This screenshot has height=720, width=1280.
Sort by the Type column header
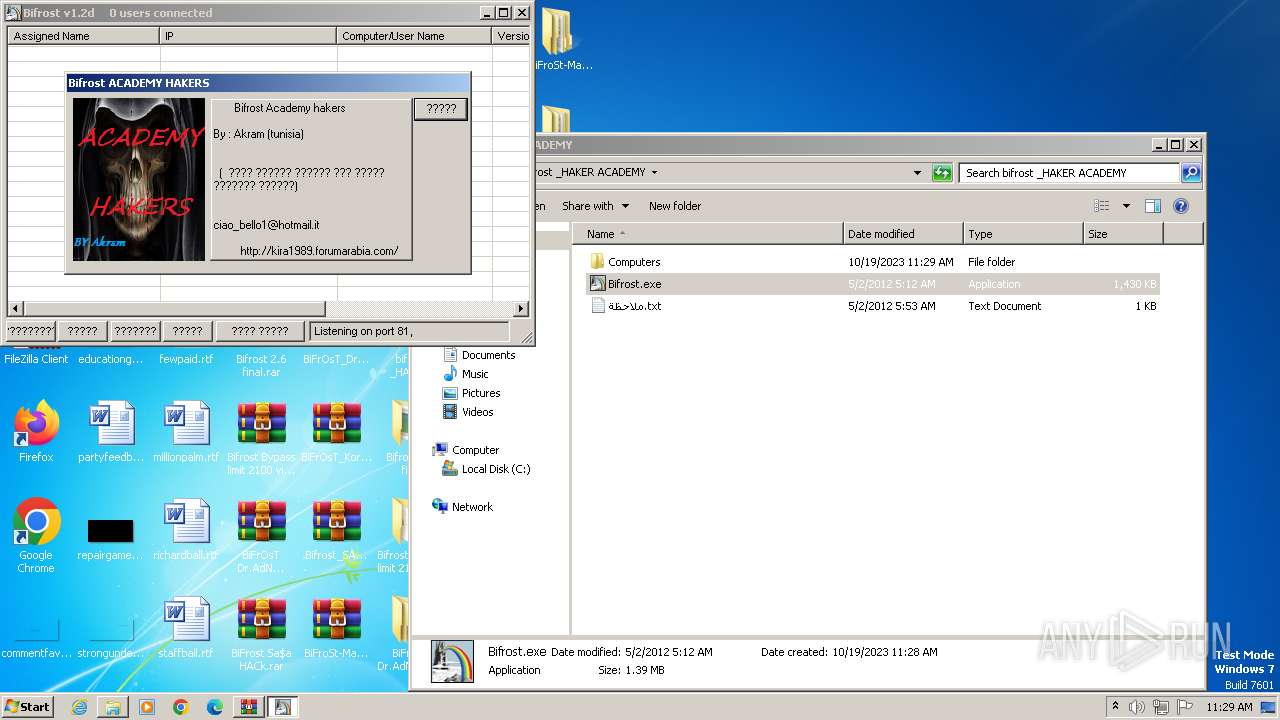[x=1024, y=234]
